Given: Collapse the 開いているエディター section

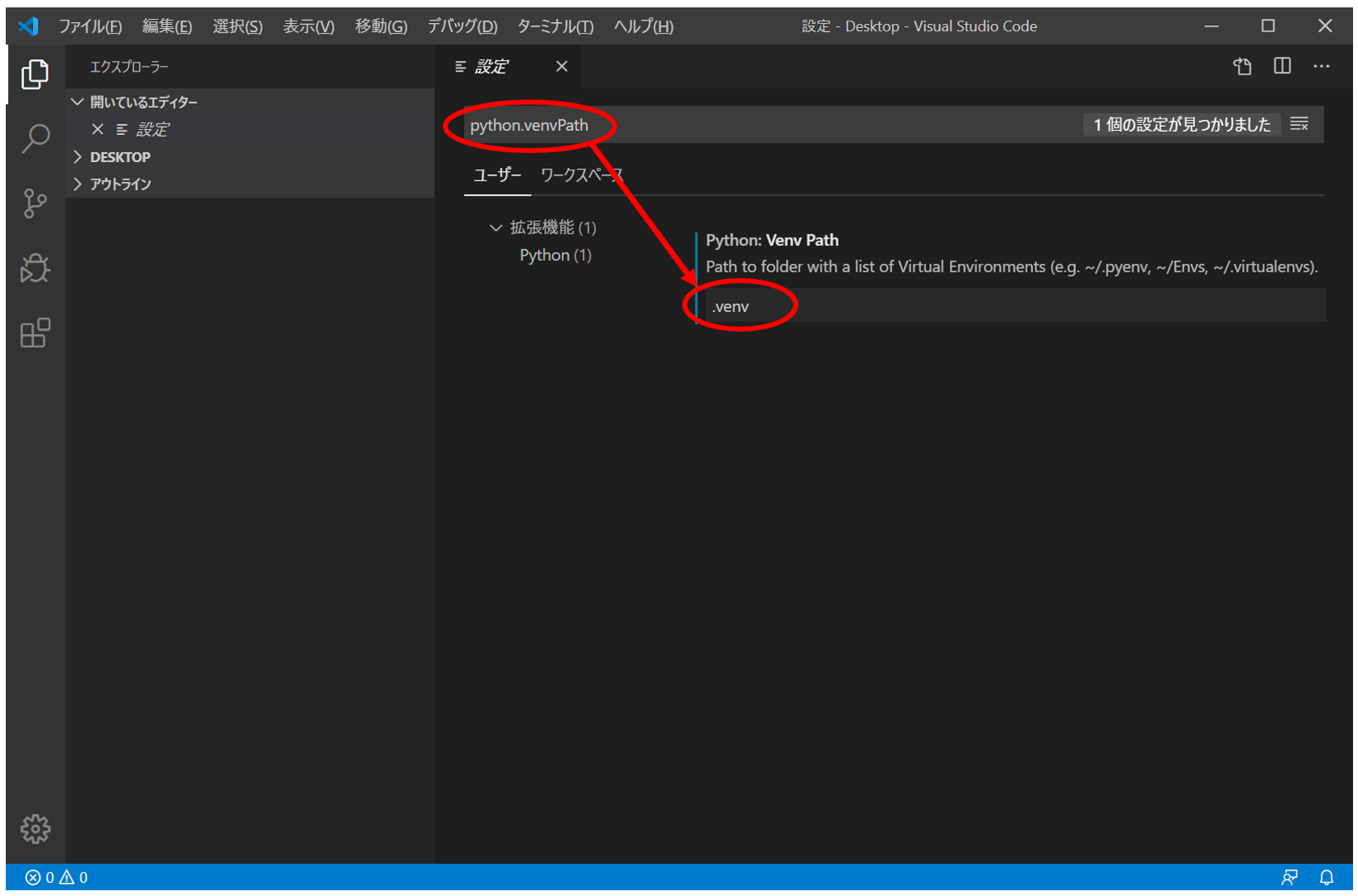Looking at the screenshot, I should coord(250,102).
